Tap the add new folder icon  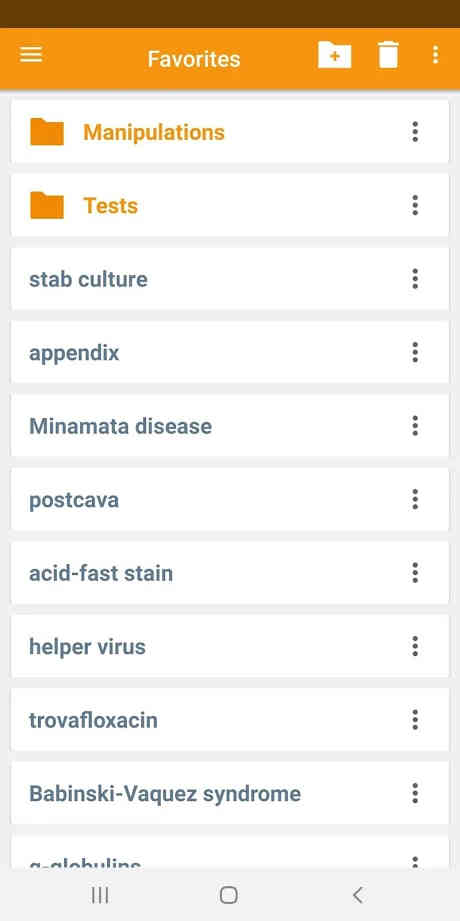tap(334, 55)
